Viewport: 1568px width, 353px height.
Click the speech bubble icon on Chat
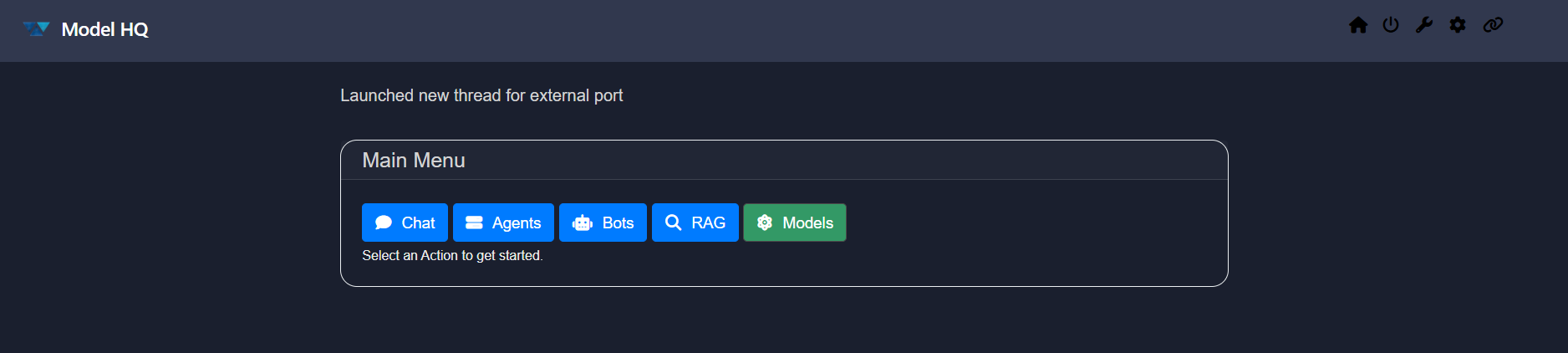(x=384, y=223)
